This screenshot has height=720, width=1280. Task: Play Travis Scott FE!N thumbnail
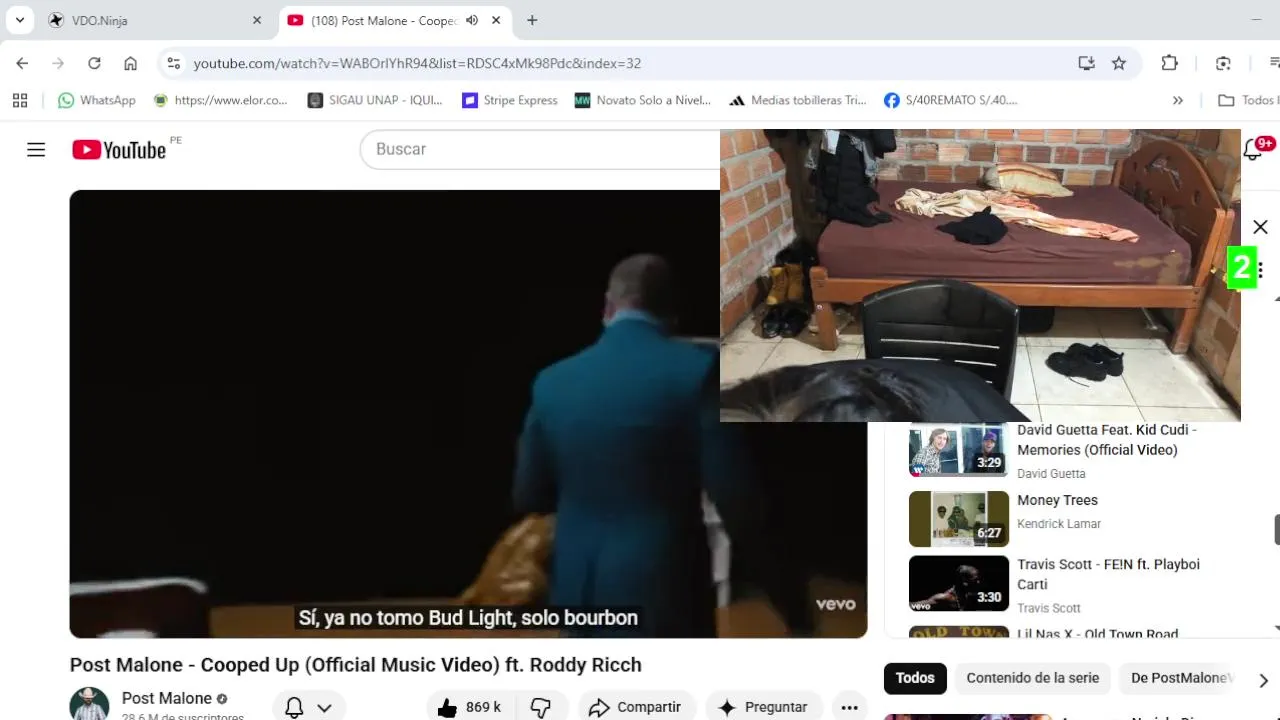958,583
